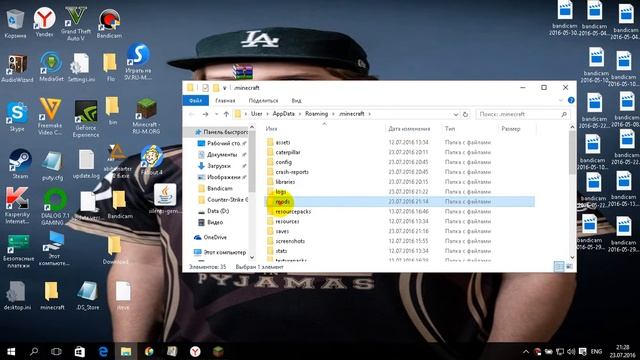Open taskbar search magnifier

34,351
